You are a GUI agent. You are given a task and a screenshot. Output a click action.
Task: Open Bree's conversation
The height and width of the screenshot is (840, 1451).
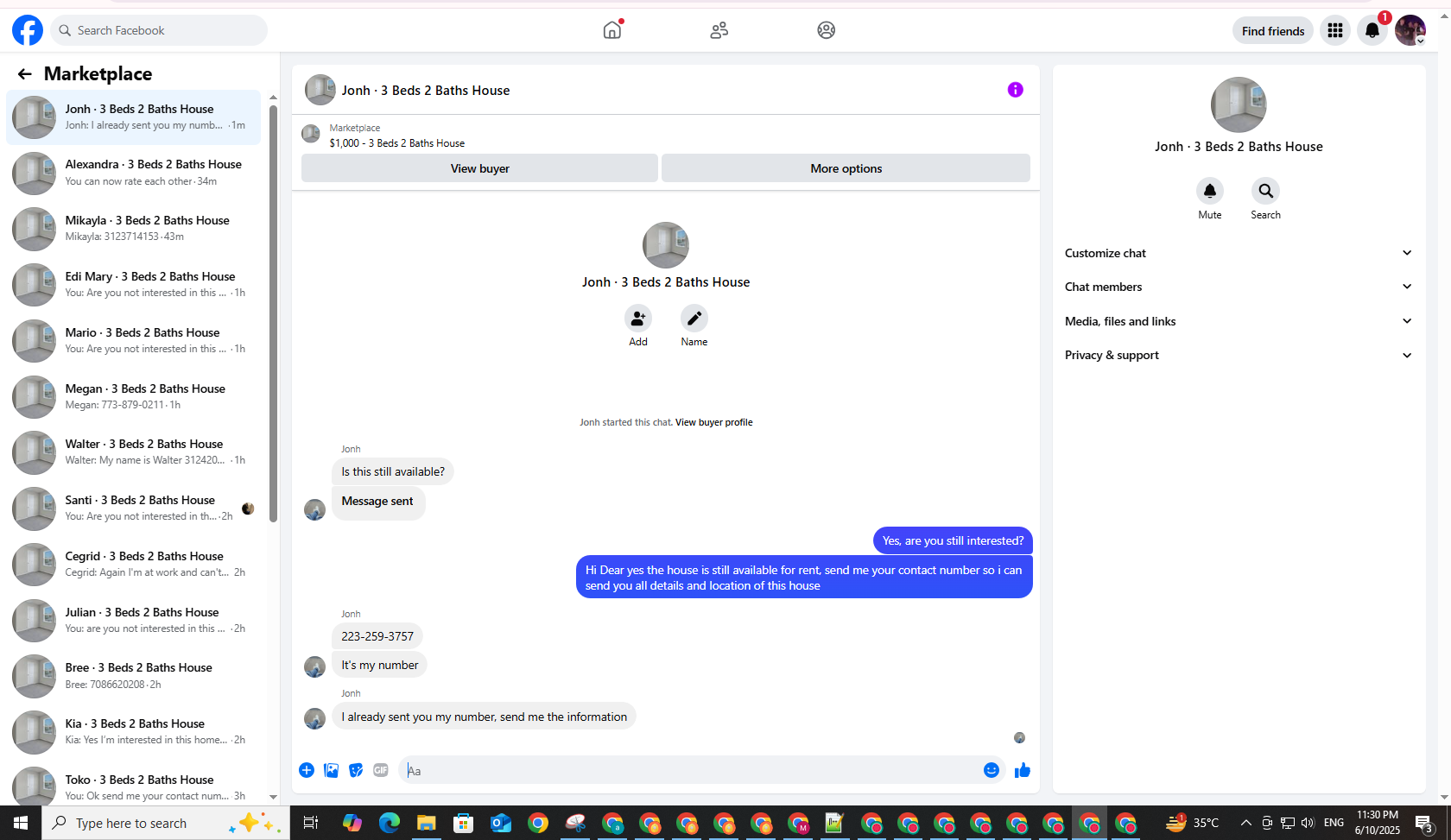[134, 676]
